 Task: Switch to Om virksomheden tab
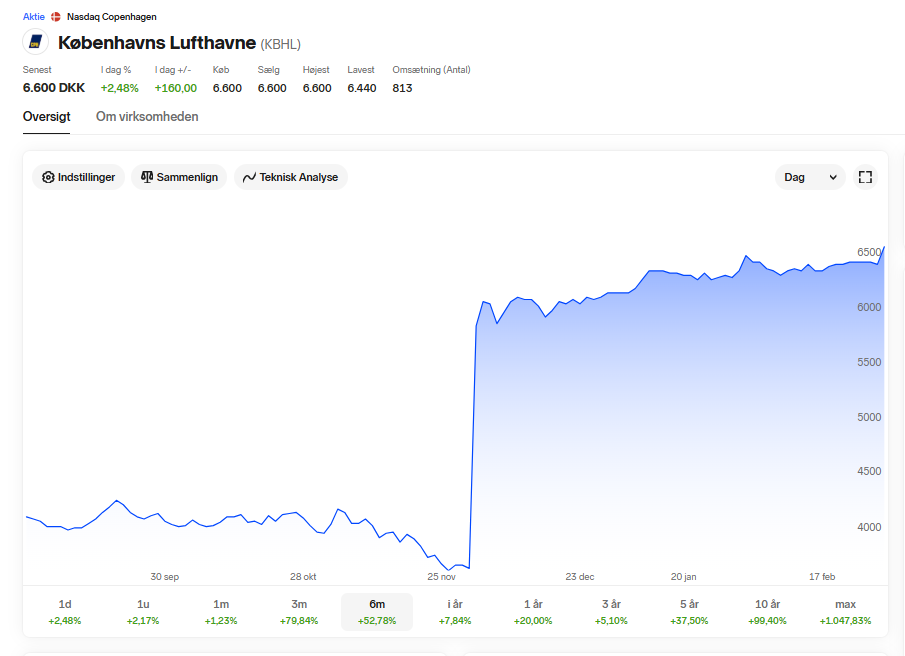tap(147, 117)
